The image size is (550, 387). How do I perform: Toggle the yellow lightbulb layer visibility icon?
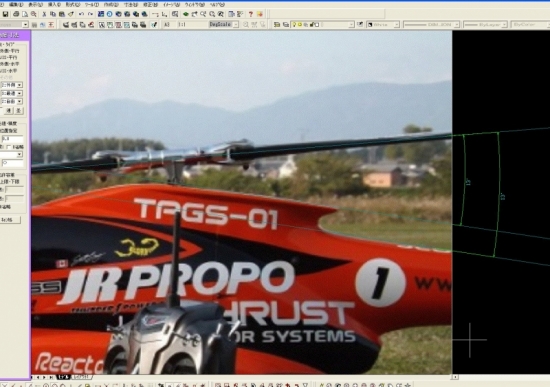pos(294,25)
